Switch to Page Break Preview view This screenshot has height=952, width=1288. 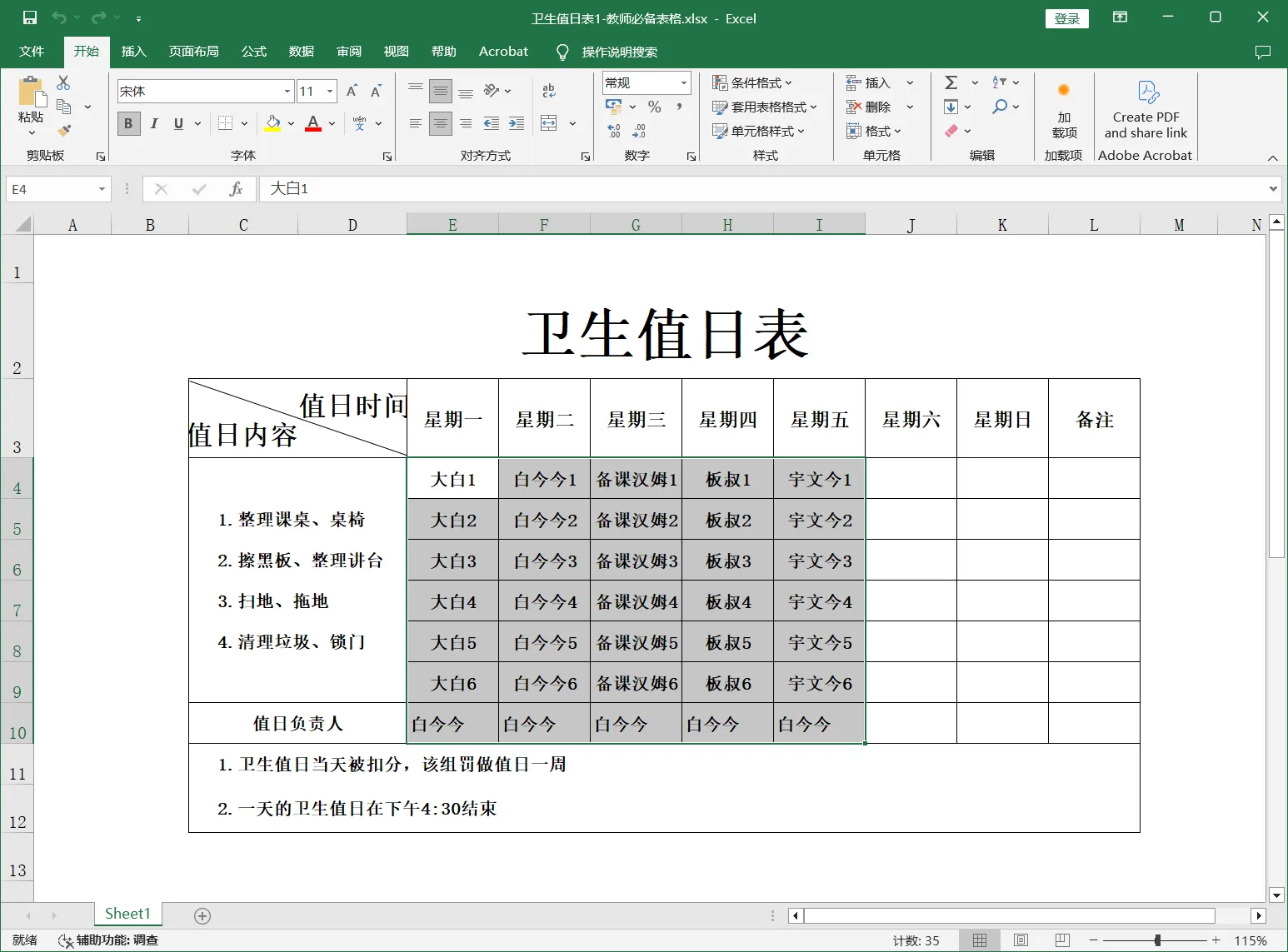(1061, 940)
